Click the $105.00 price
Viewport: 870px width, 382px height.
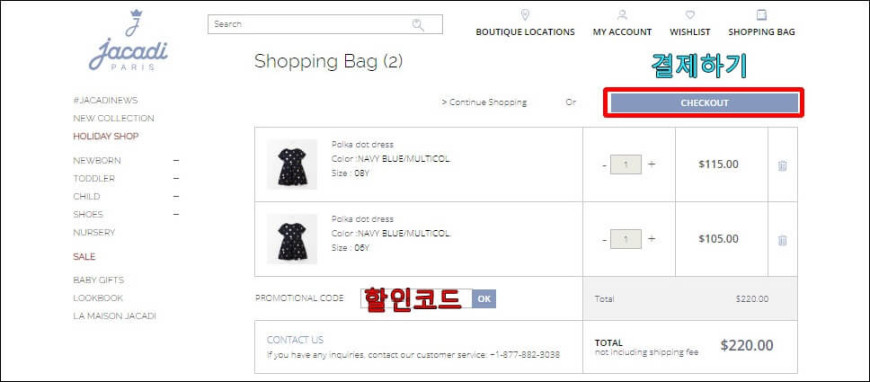click(719, 239)
